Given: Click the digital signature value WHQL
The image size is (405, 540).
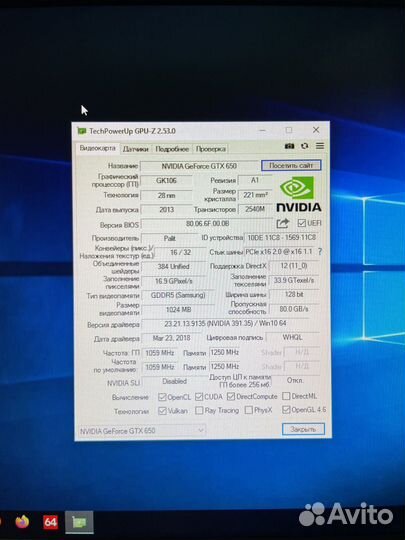Looking at the screenshot, I should 292,337.
